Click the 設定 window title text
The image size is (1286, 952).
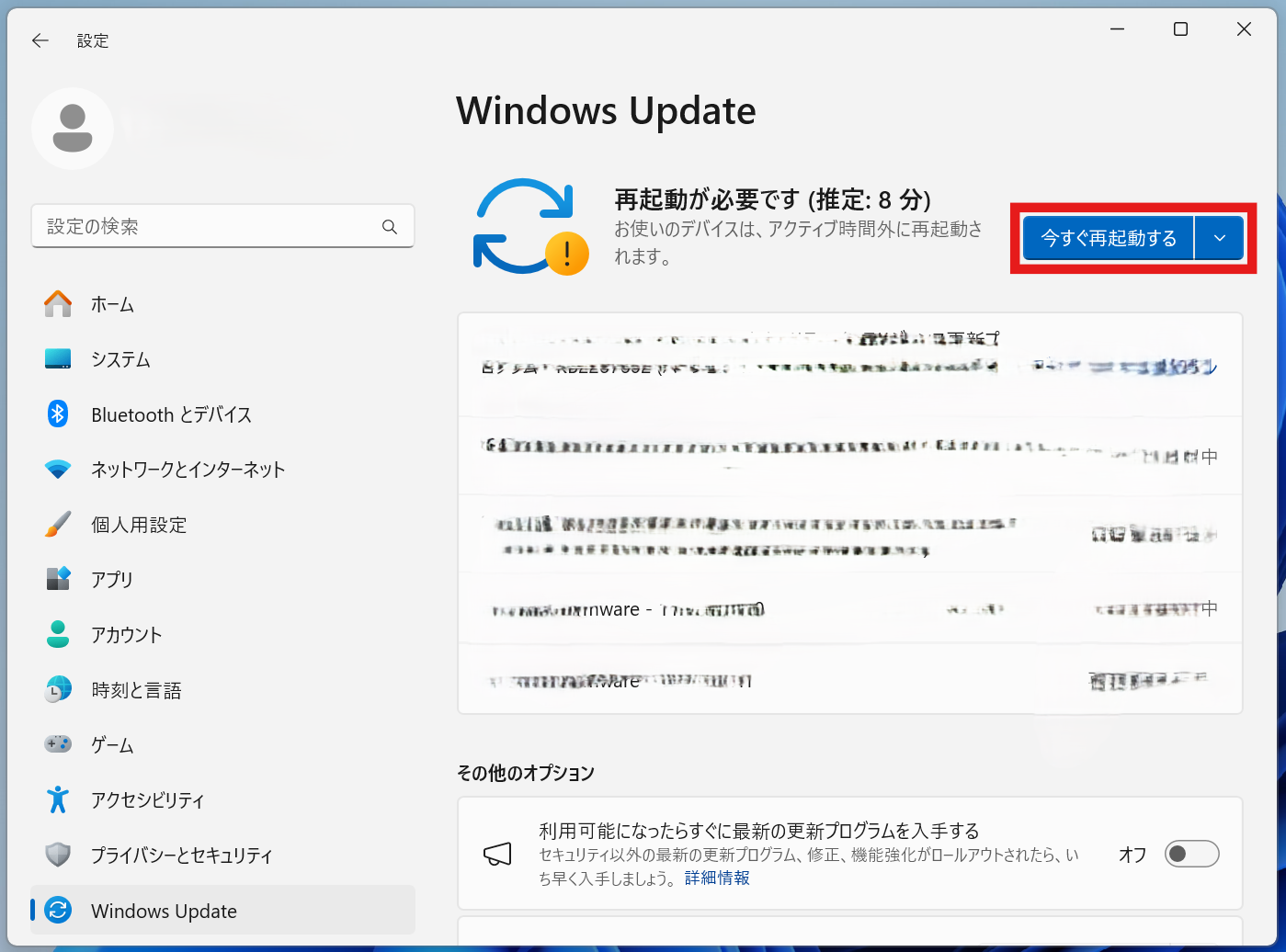point(93,40)
